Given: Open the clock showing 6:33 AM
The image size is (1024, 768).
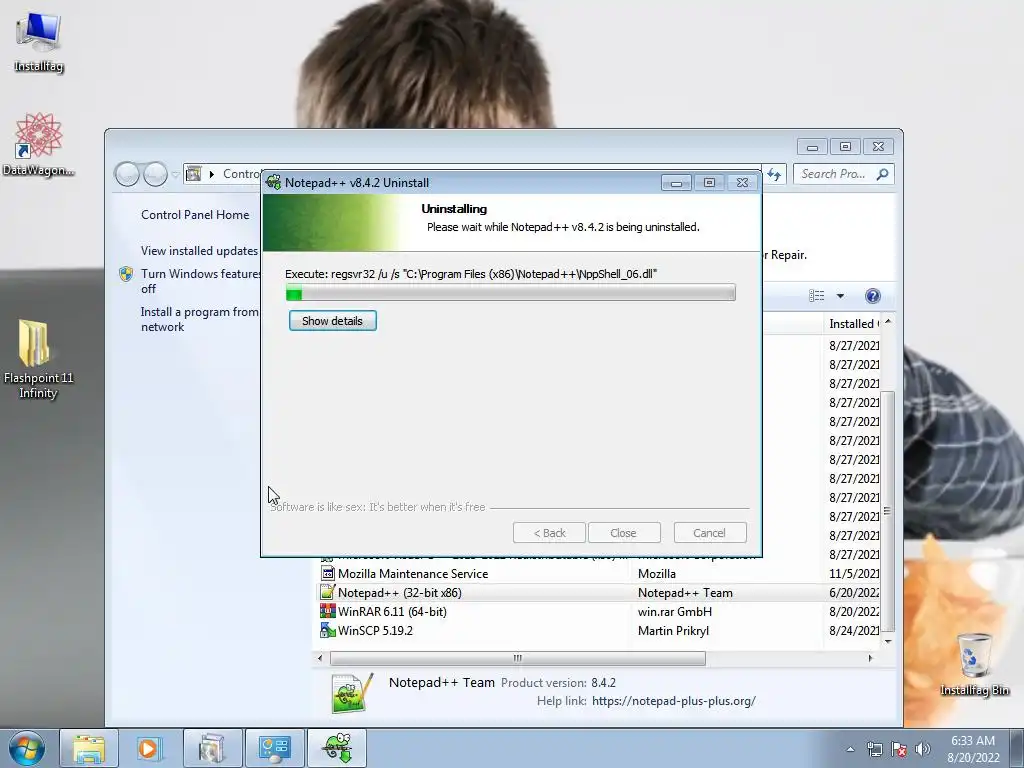Looking at the screenshot, I should click(973, 749).
